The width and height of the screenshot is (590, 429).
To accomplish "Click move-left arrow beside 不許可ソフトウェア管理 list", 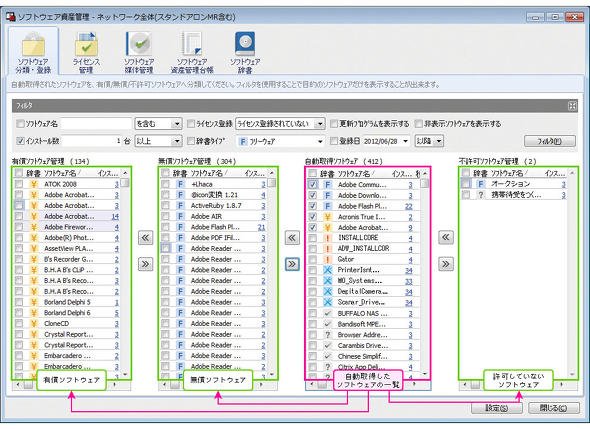I will (x=446, y=237).
